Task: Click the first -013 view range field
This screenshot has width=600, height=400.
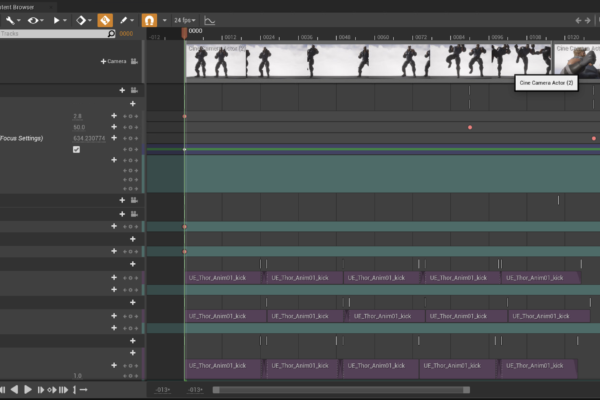Action: pos(163,390)
